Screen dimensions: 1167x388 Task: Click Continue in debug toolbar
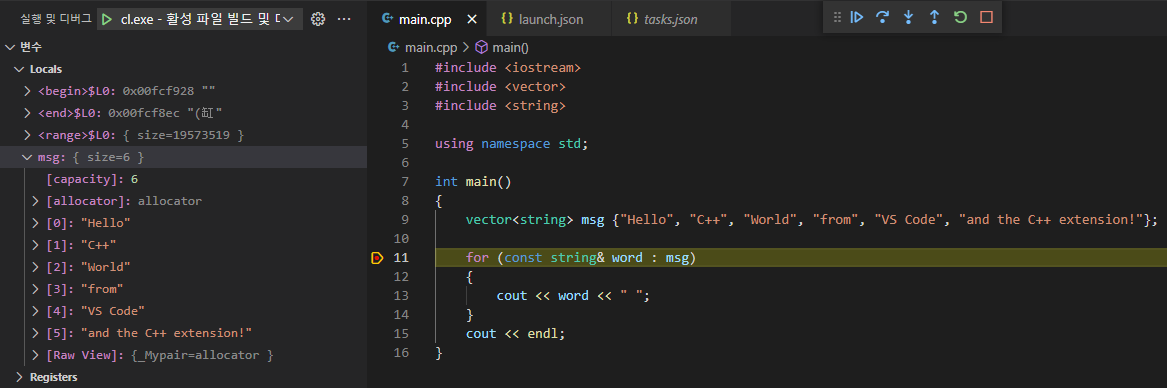(857, 17)
